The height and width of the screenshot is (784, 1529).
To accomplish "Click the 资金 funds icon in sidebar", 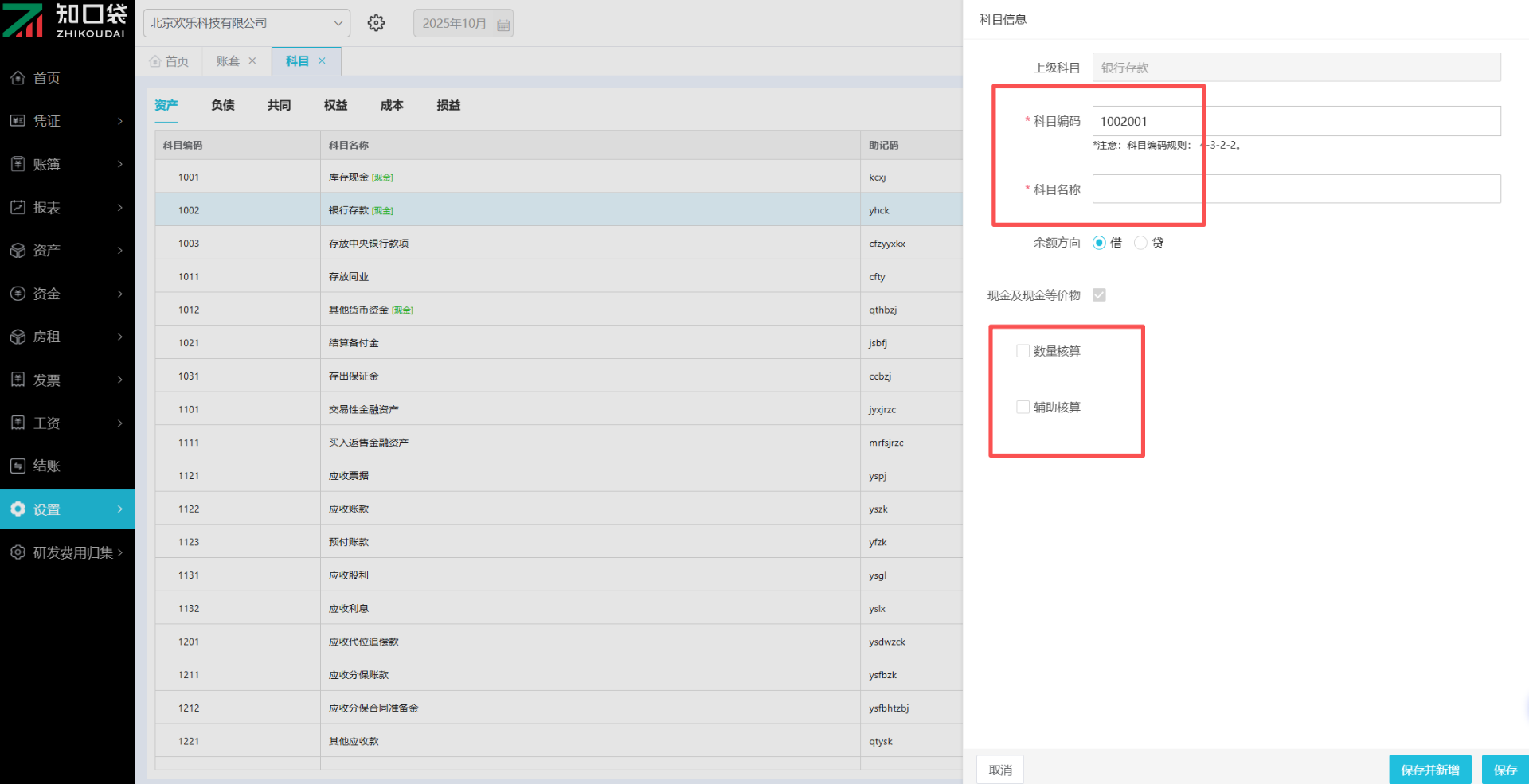I will click(x=18, y=294).
